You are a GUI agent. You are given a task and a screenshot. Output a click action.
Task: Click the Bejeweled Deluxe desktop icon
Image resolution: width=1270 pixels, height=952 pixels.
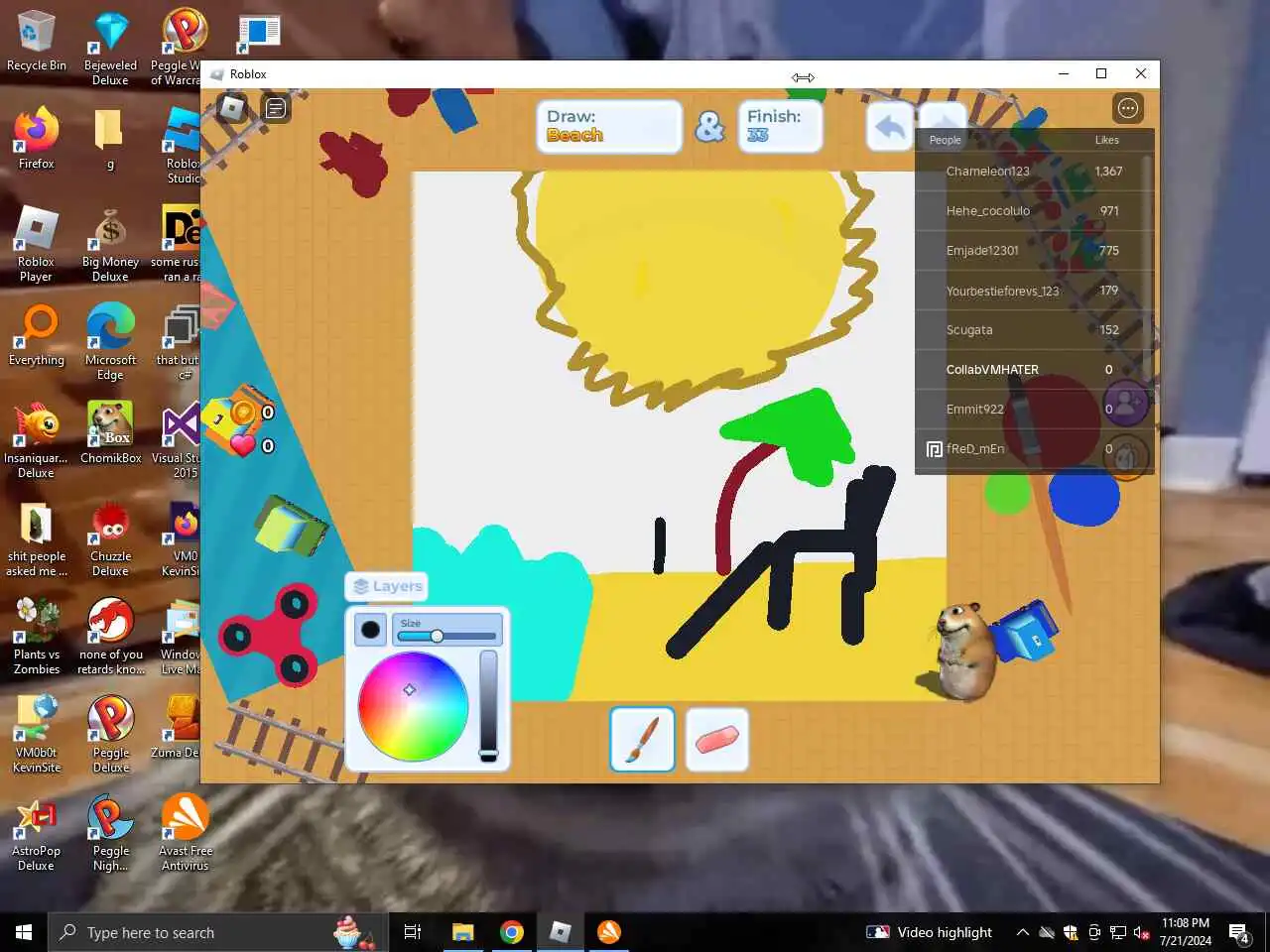pyautogui.click(x=110, y=48)
